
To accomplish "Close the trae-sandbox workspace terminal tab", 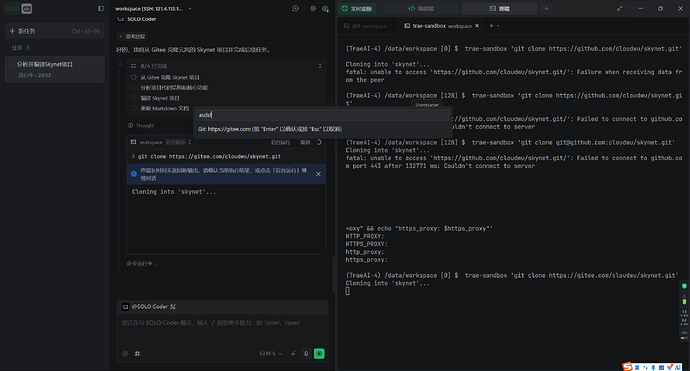I will coord(477,26).
